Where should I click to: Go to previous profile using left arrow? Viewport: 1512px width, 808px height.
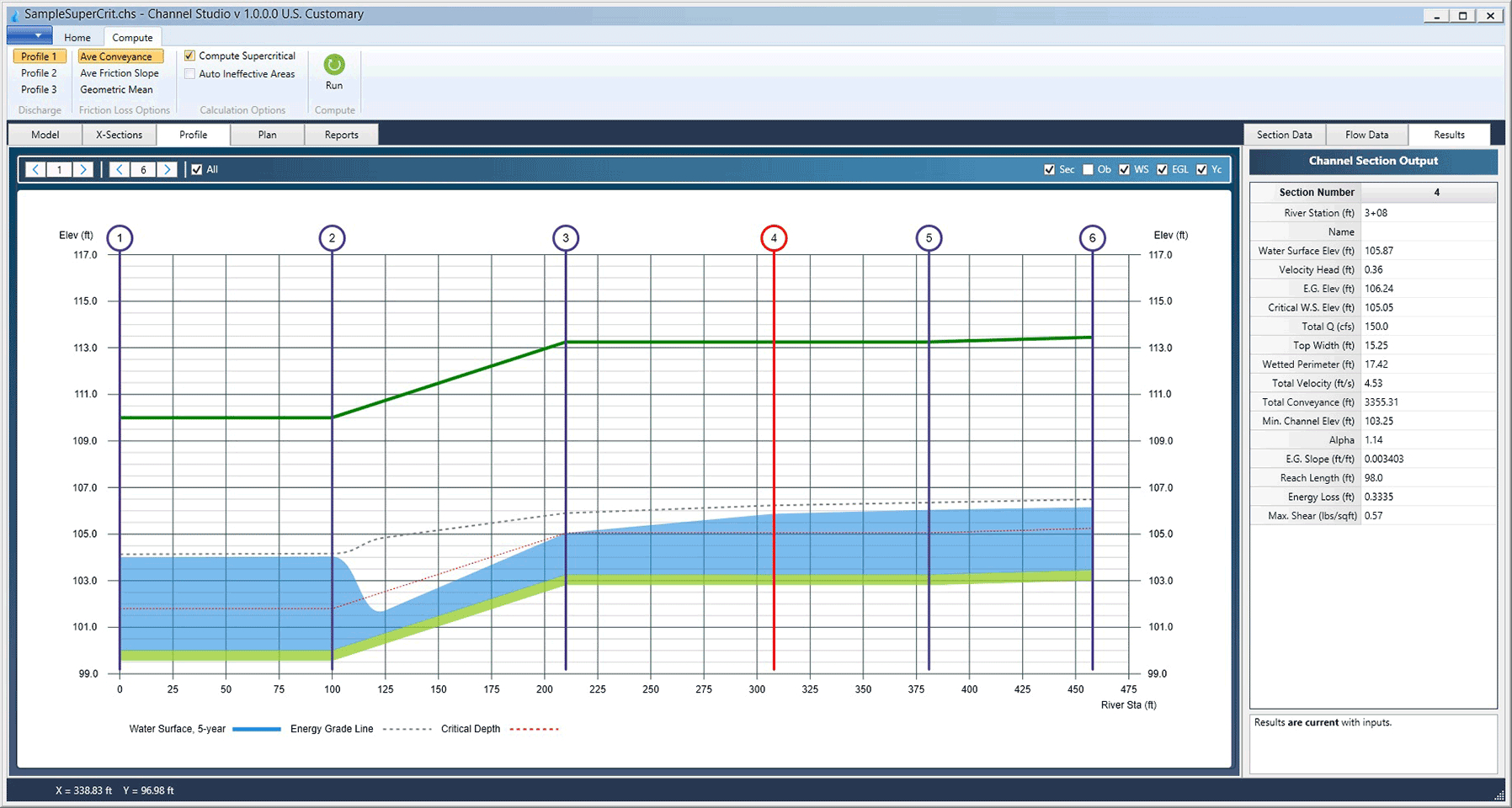(x=35, y=169)
